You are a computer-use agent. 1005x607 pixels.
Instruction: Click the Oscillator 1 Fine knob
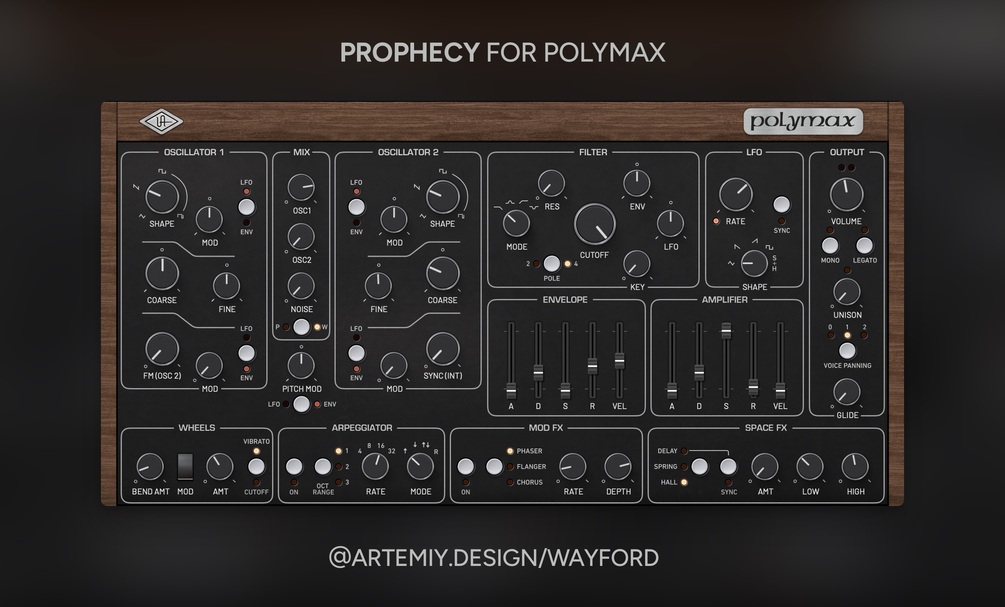click(x=226, y=286)
